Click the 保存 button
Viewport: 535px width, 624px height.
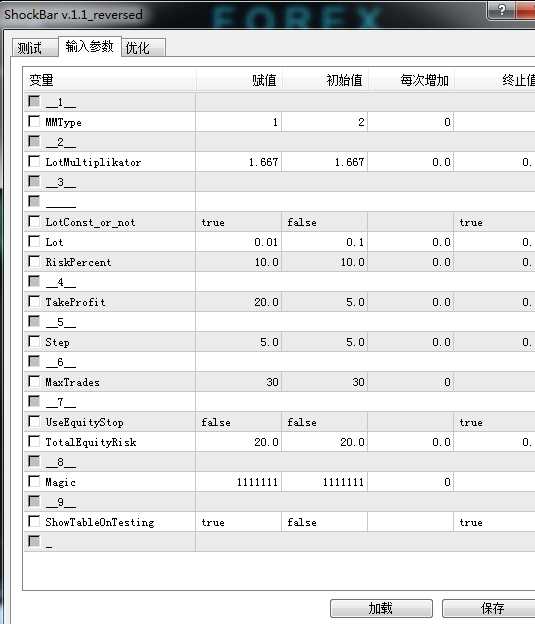pos(492,608)
